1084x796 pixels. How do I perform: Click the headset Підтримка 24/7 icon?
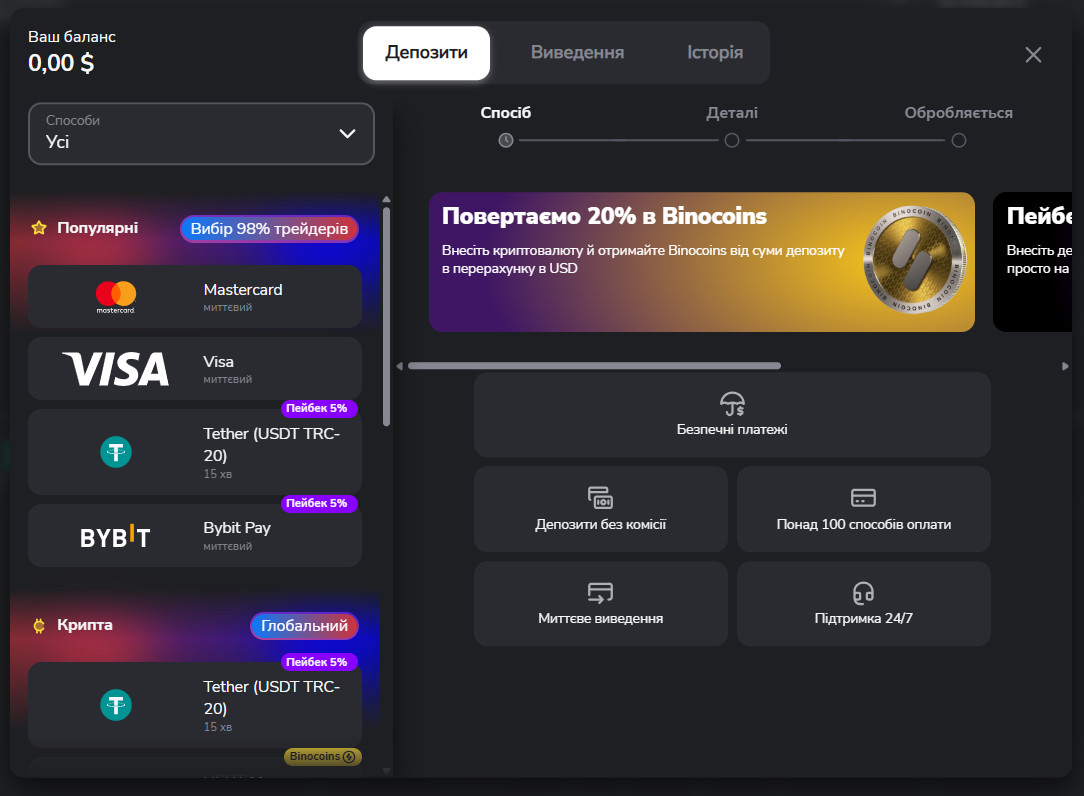pos(863,593)
